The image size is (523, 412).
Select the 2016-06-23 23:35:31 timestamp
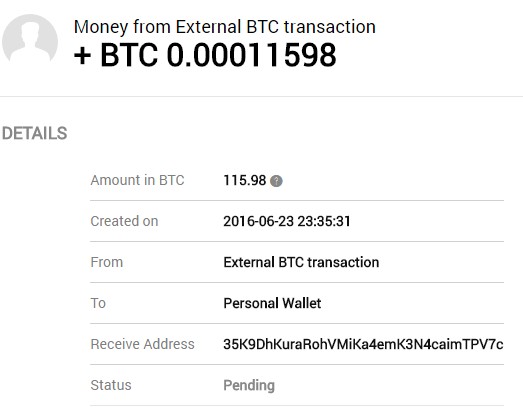[x=287, y=221]
